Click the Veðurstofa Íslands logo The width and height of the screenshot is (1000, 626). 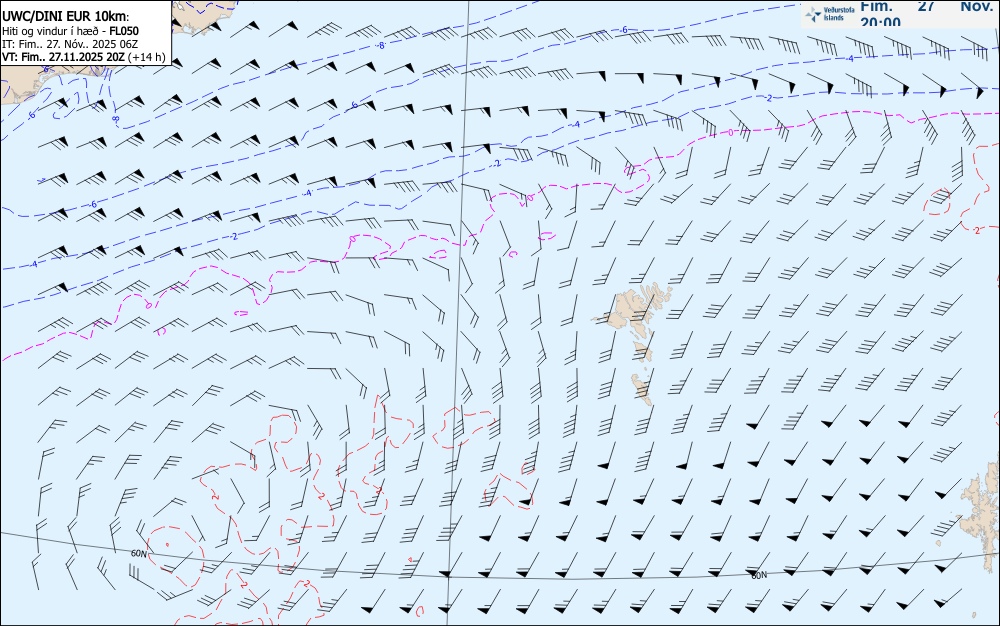click(830, 13)
